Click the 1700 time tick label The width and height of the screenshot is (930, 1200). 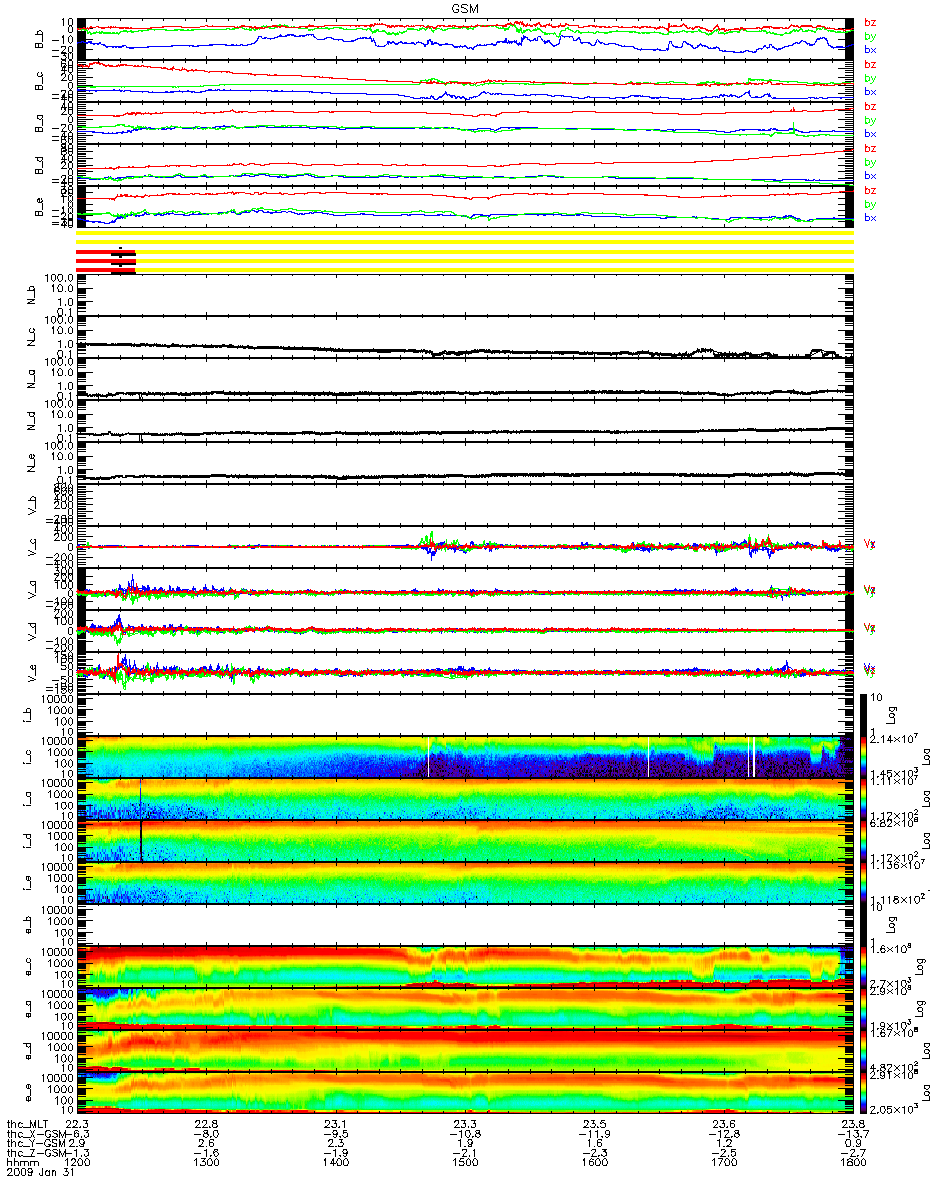tap(723, 1163)
